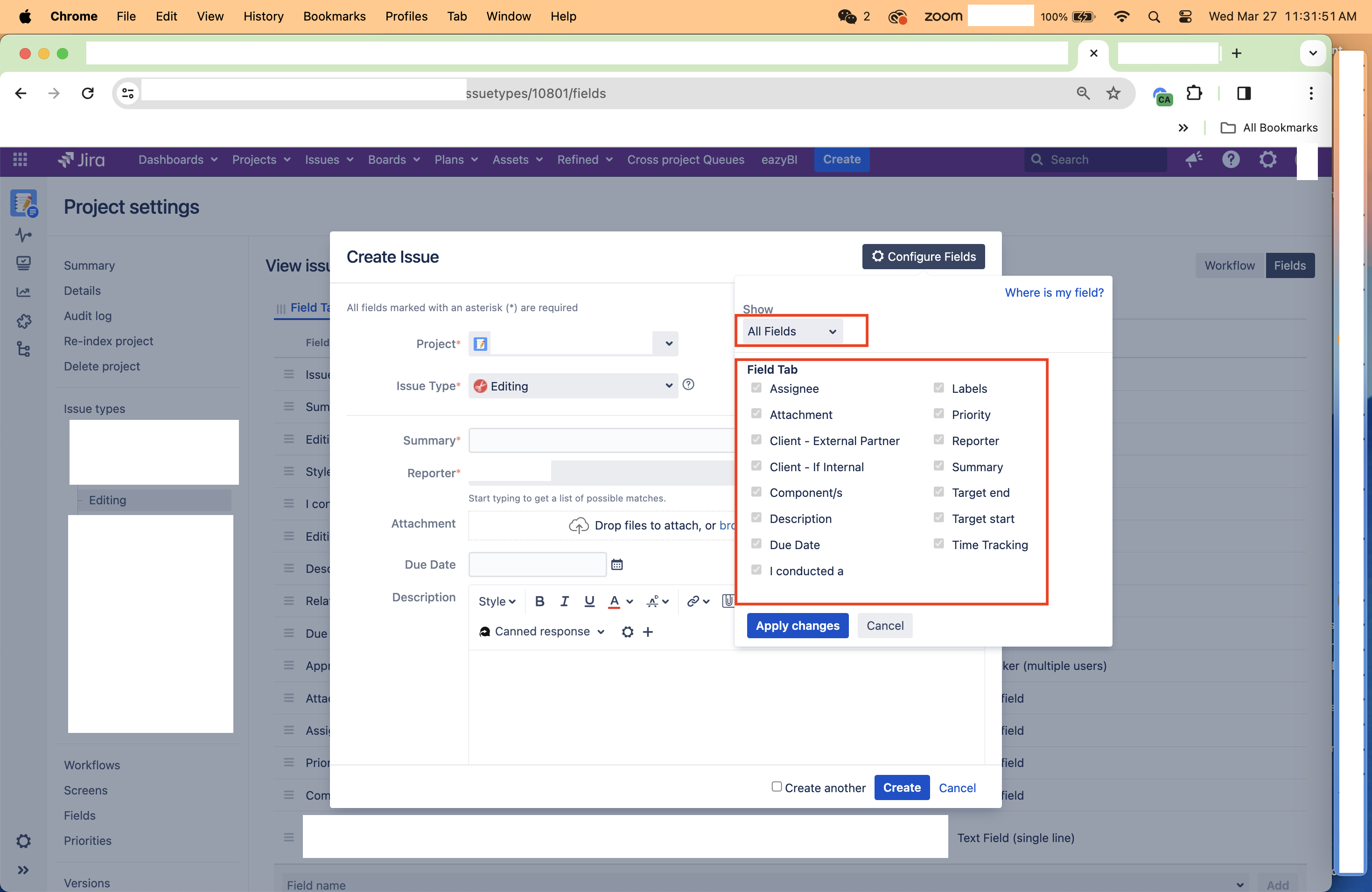Viewport: 1372px width, 892px height.
Task: Open the Where is my field? link
Action: 1054,293
